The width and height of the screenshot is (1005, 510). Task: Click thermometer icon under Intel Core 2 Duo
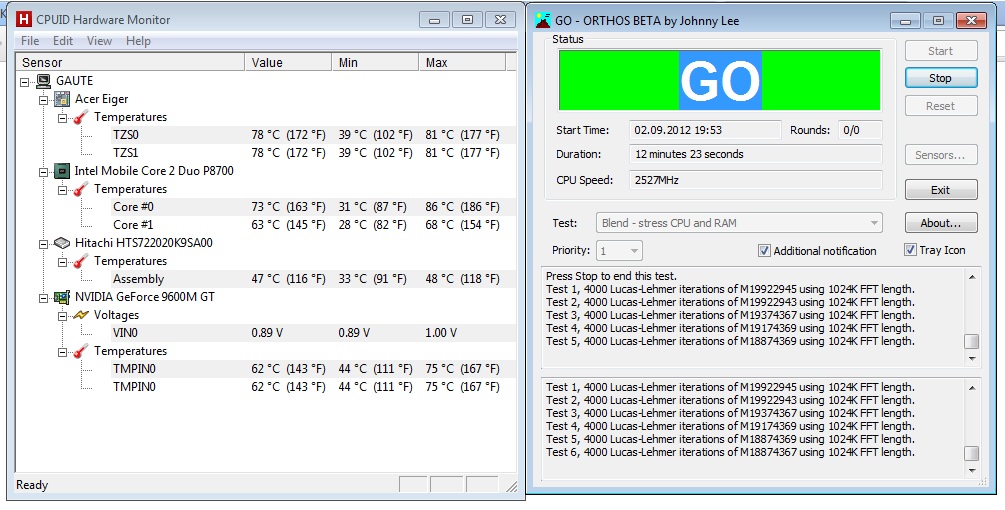point(81,188)
